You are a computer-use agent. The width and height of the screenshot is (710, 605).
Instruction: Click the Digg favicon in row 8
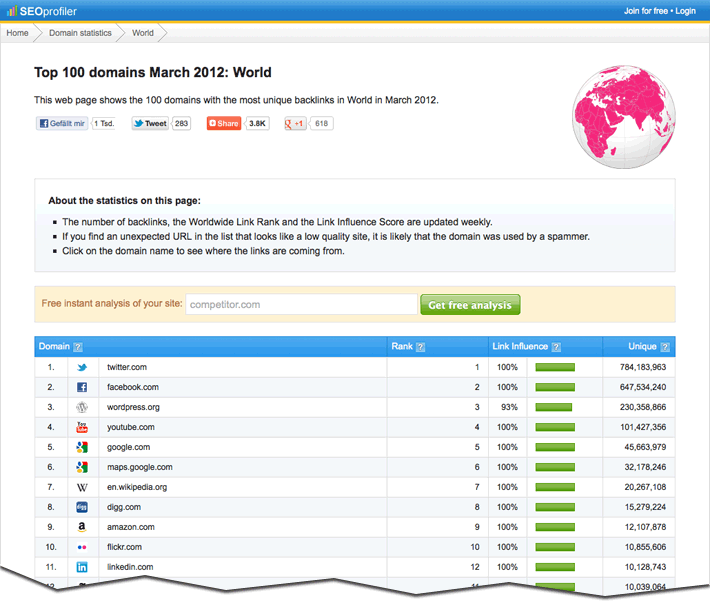82,507
